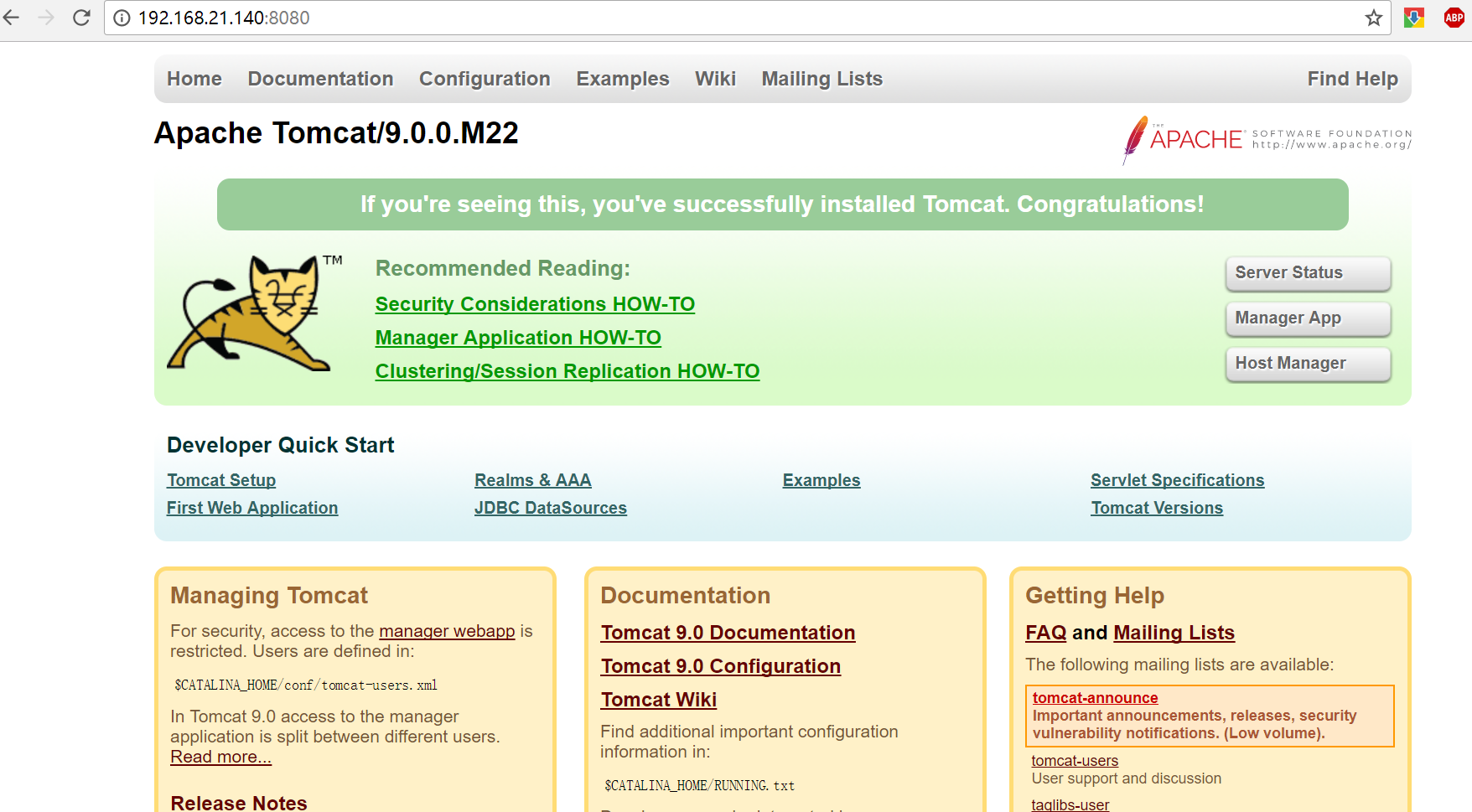Open the colorful shield extension icon

tap(1414, 18)
